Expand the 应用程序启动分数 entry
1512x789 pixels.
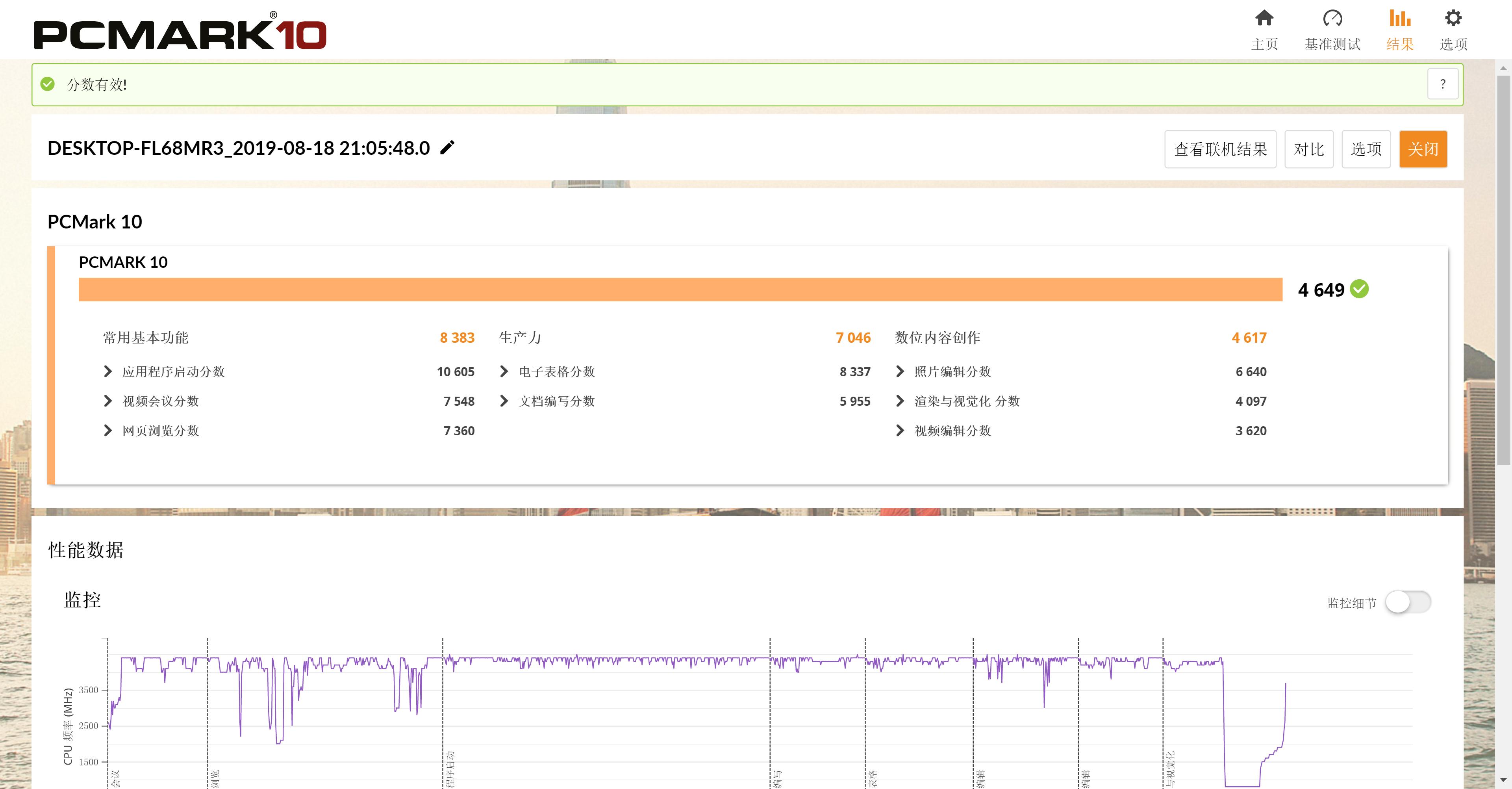click(108, 371)
